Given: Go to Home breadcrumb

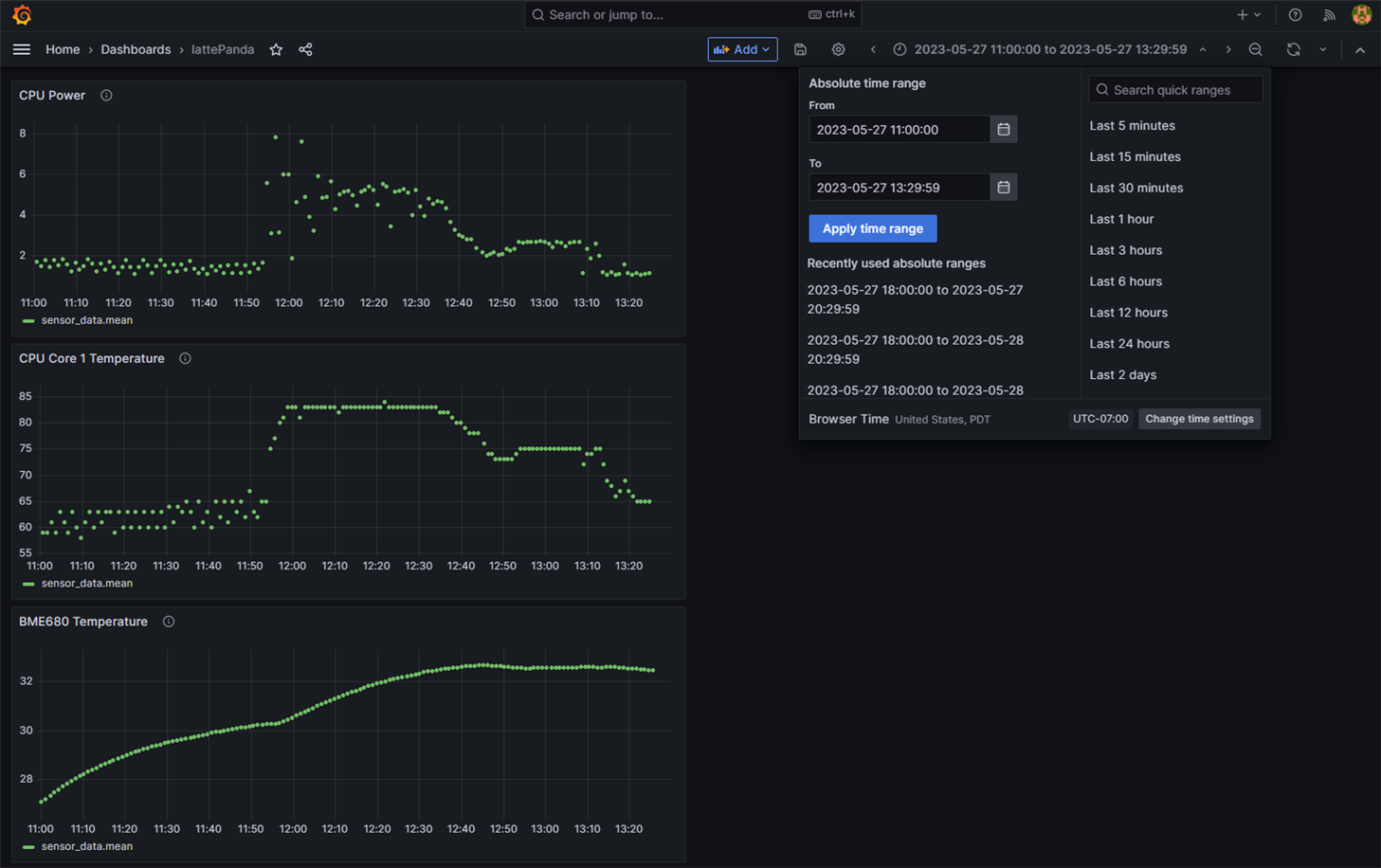Looking at the screenshot, I should (x=63, y=49).
